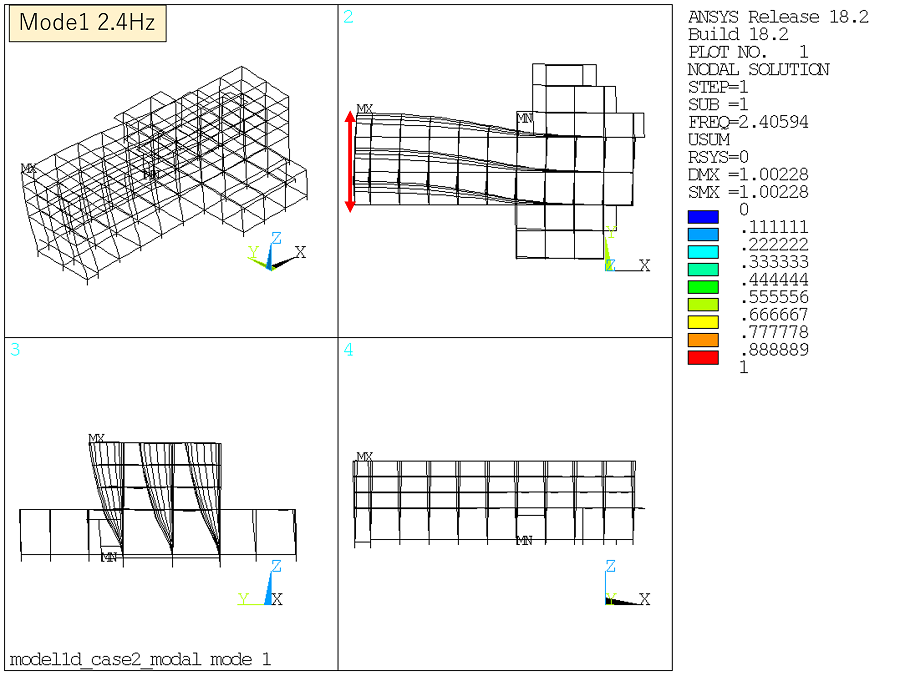Click the MN marker in viewport 4

524,540
